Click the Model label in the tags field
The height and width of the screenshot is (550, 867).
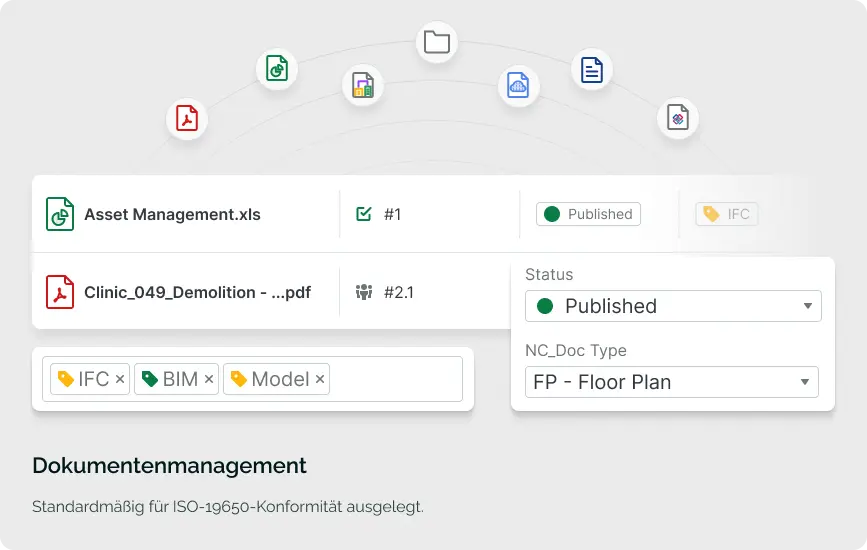280,379
